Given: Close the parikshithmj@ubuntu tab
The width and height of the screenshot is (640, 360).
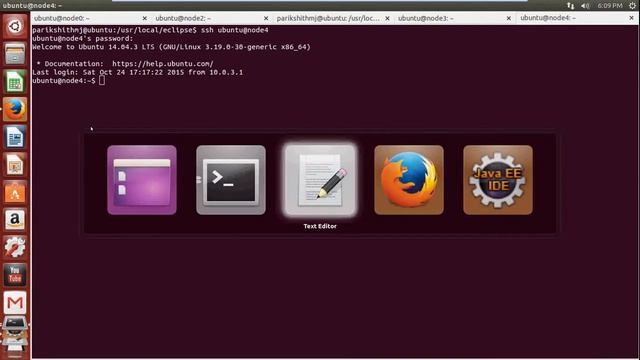Looking at the screenshot, I should tap(387, 18).
